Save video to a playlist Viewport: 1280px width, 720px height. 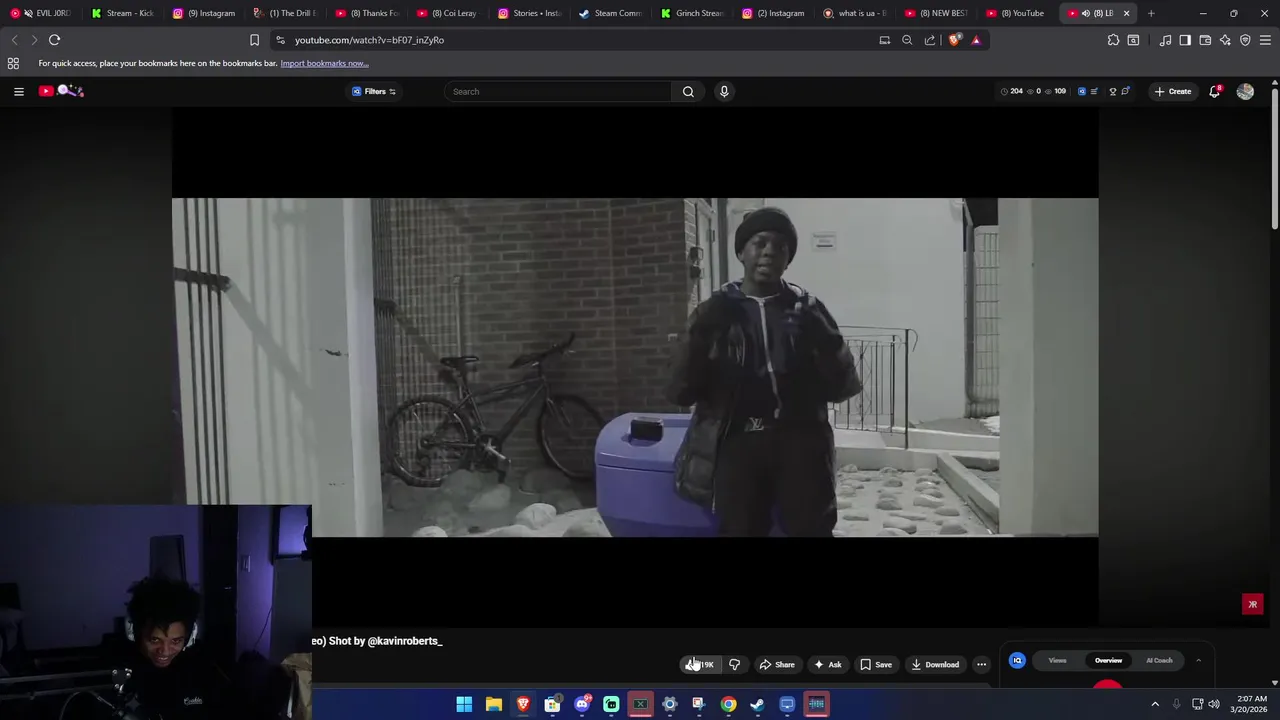(876, 664)
